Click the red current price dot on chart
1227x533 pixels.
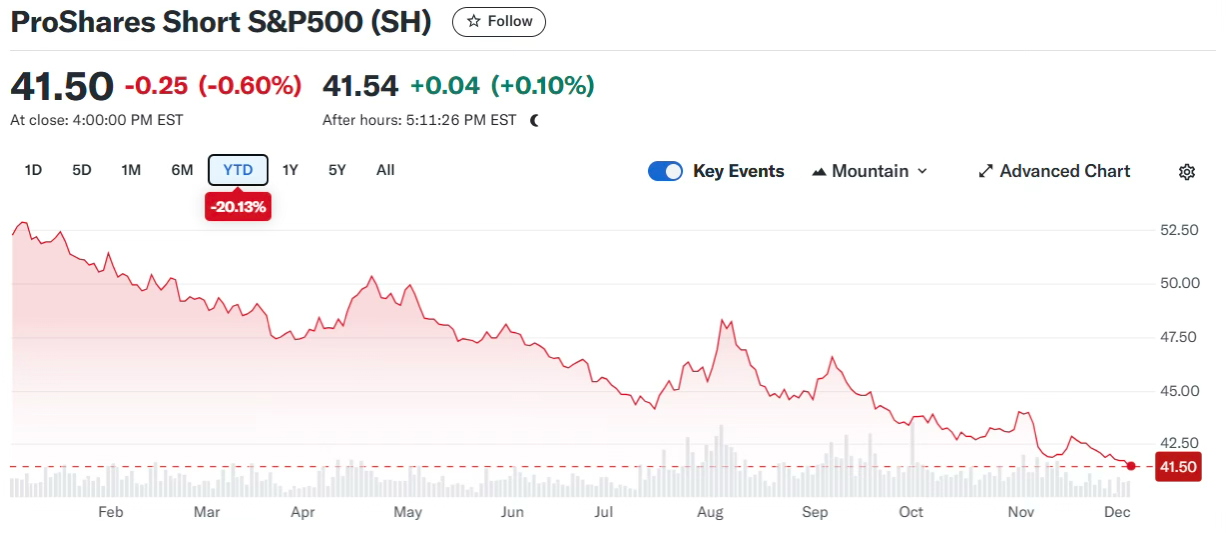1131,466
